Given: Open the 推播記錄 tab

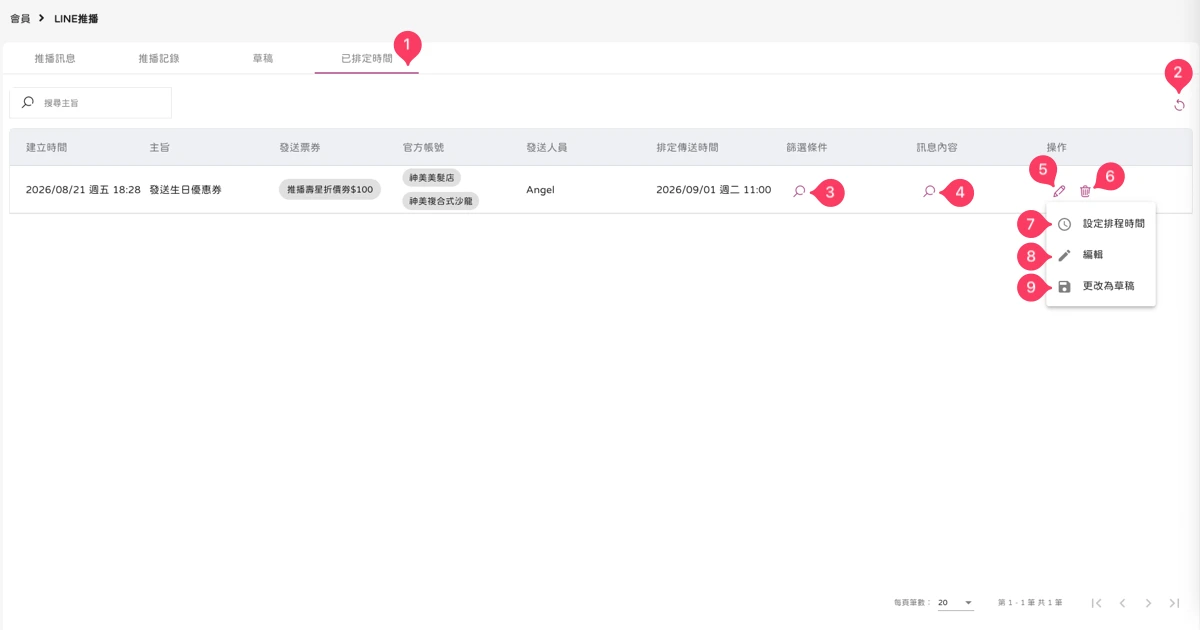Looking at the screenshot, I should [159, 58].
